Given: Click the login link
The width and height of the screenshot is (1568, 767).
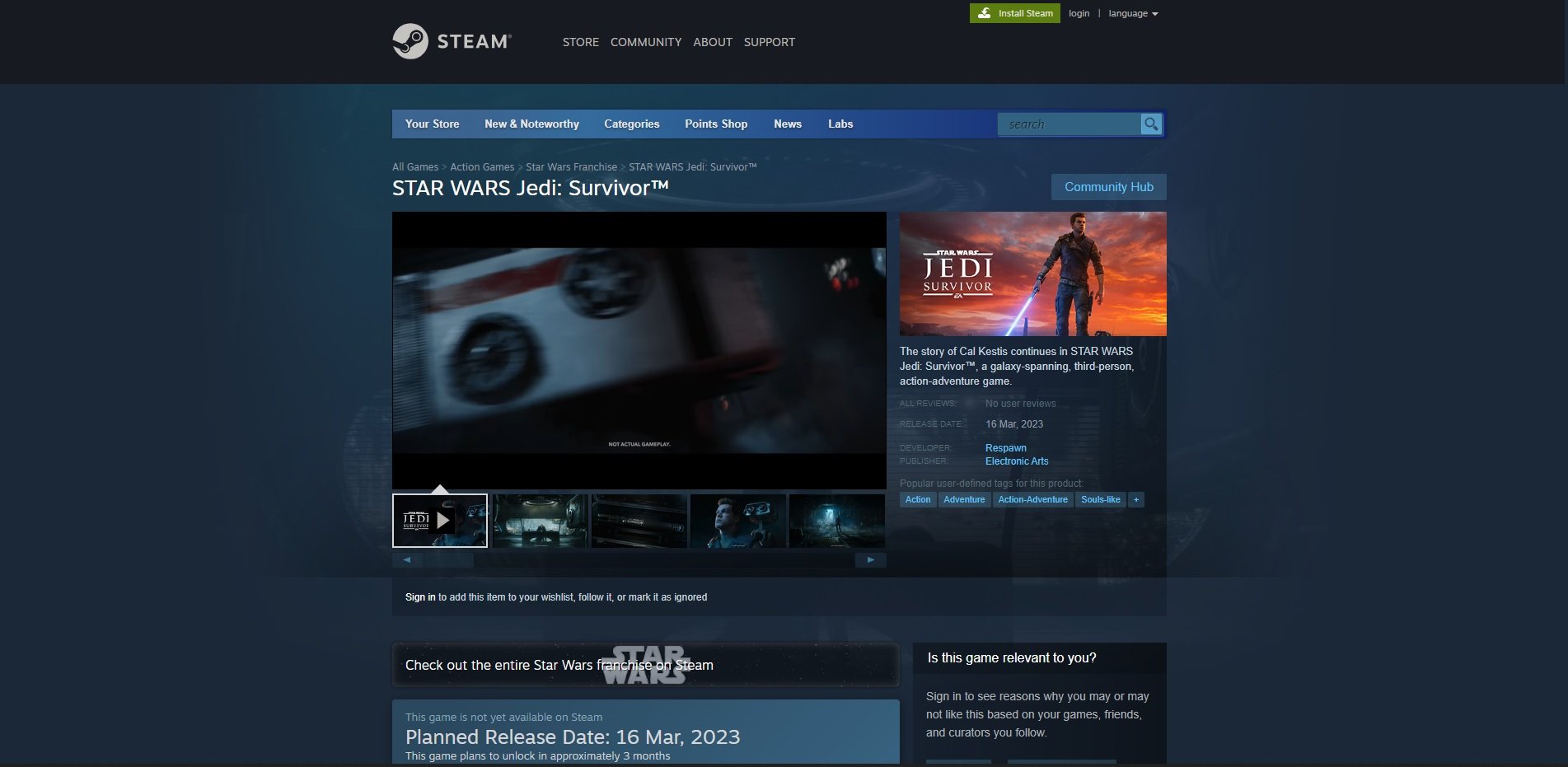Looking at the screenshot, I should tap(1079, 13).
